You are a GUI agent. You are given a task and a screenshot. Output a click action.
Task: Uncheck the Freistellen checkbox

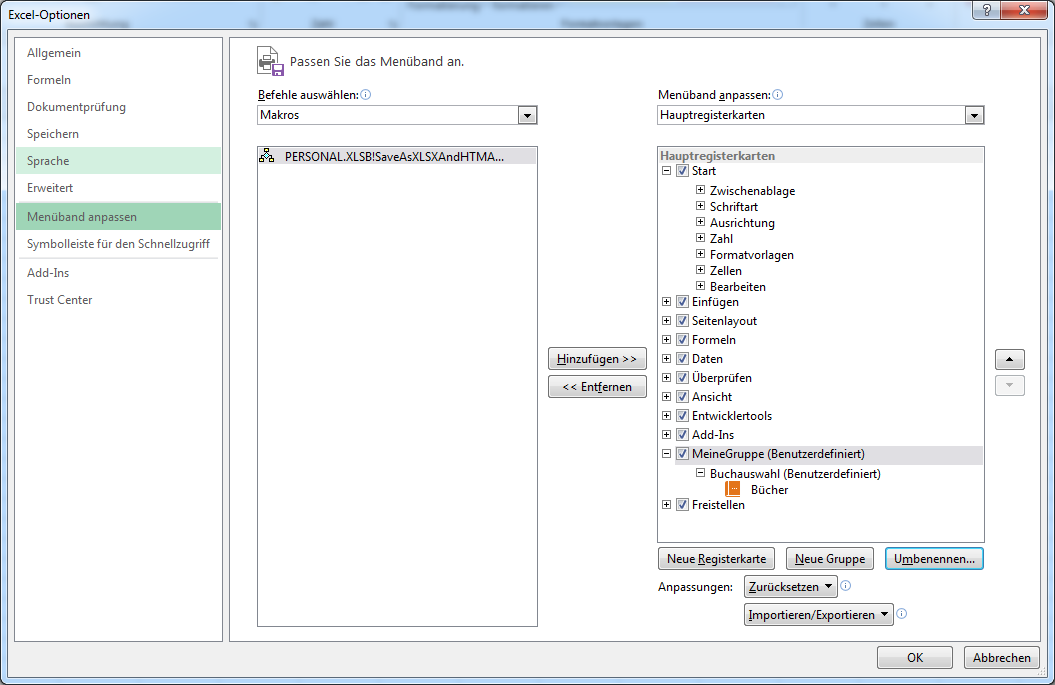click(x=682, y=505)
